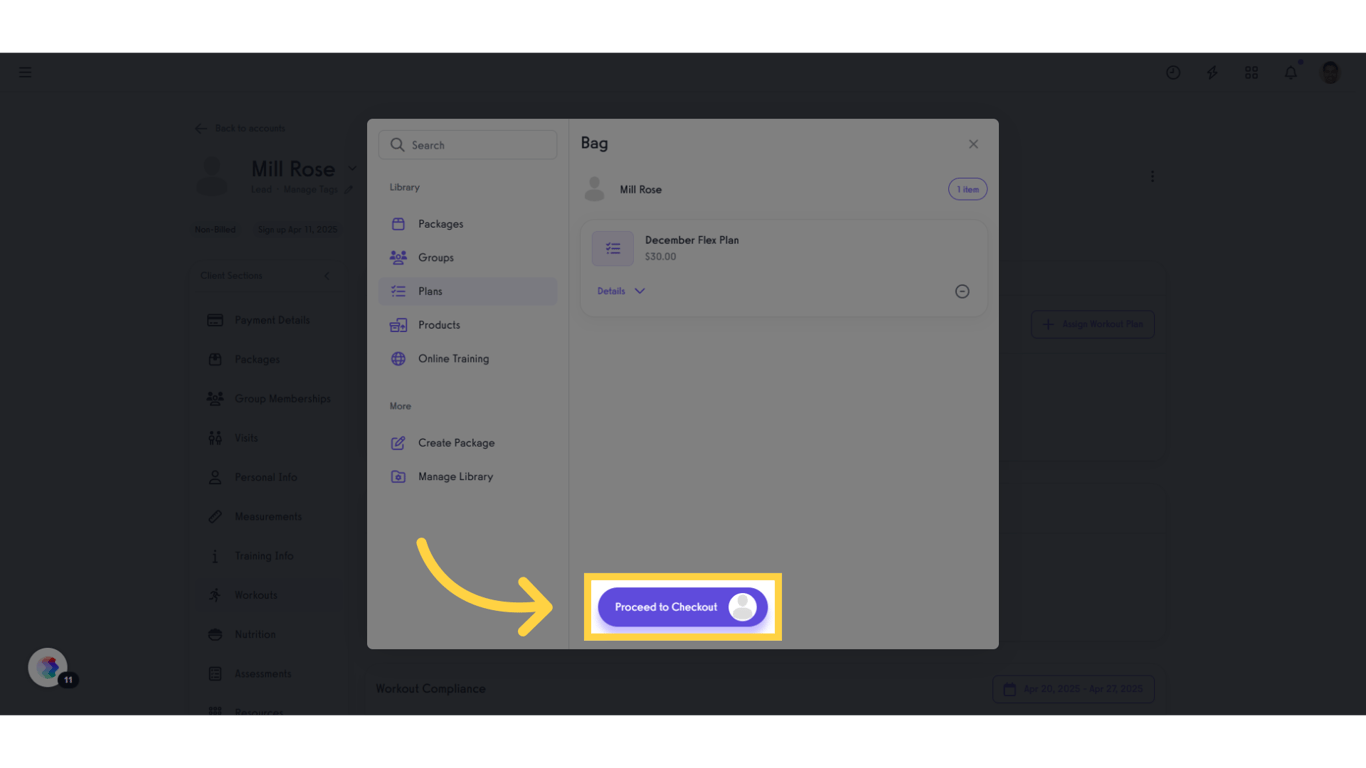
Task: Open the apps grid icon in top bar
Action: [x=1251, y=73]
